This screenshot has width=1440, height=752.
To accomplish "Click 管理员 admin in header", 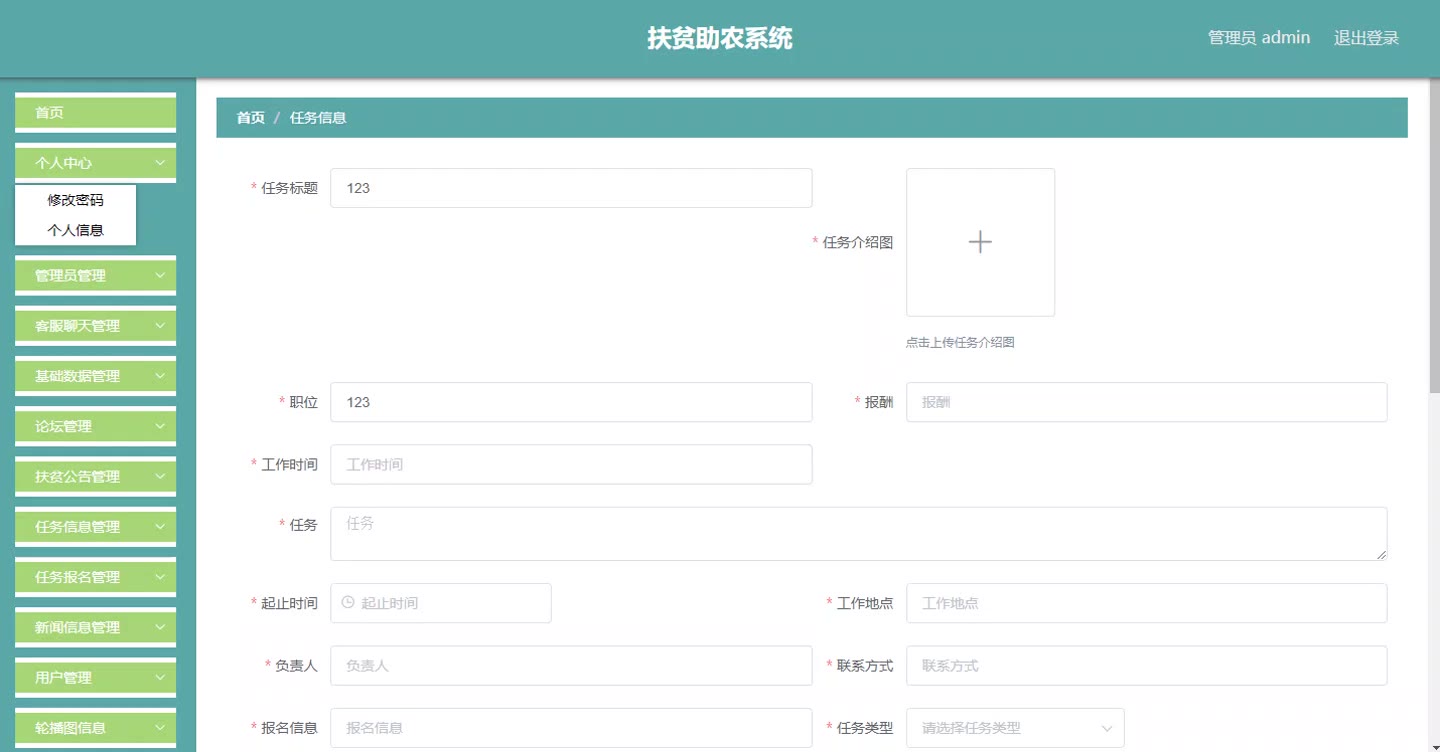I will (x=1259, y=38).
